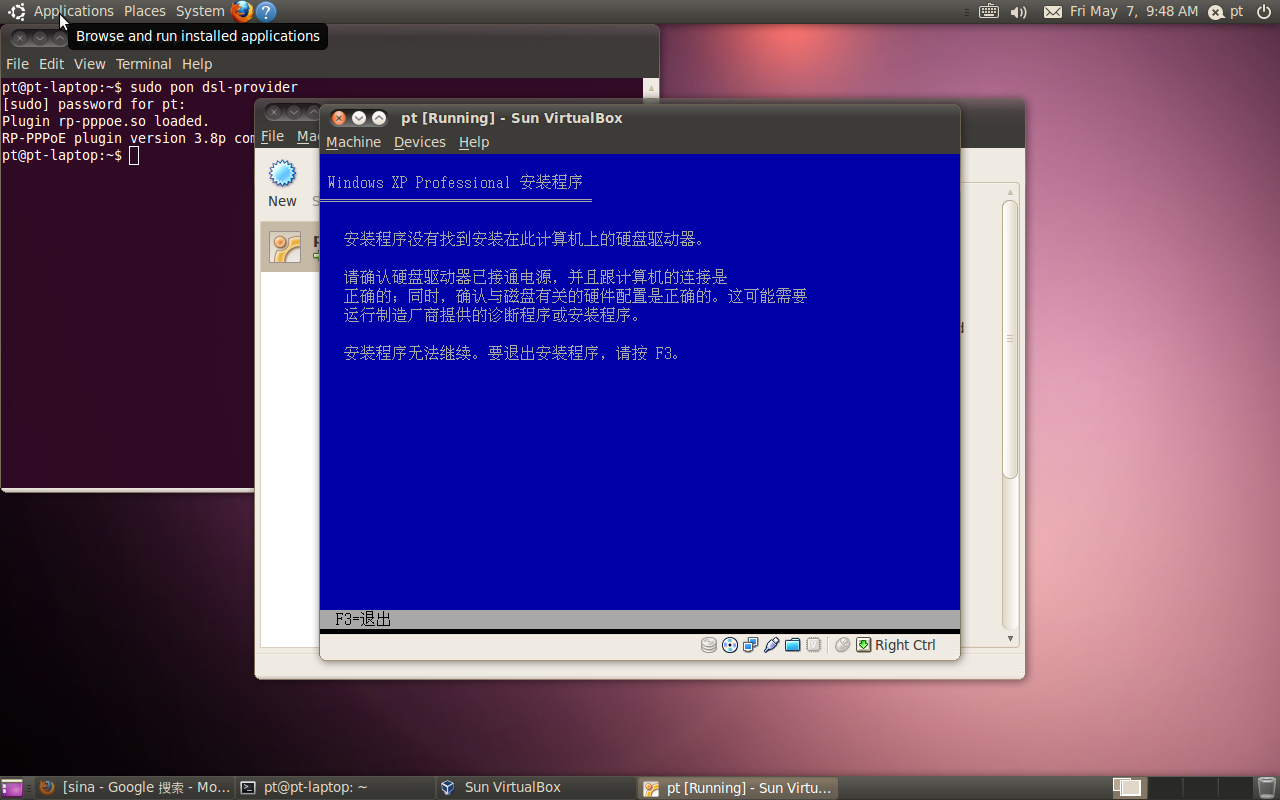Click VirtualBox manager scrollbar down arrow
The height and width of the screenshot is (800, 1280).
tap(1010, 638)
